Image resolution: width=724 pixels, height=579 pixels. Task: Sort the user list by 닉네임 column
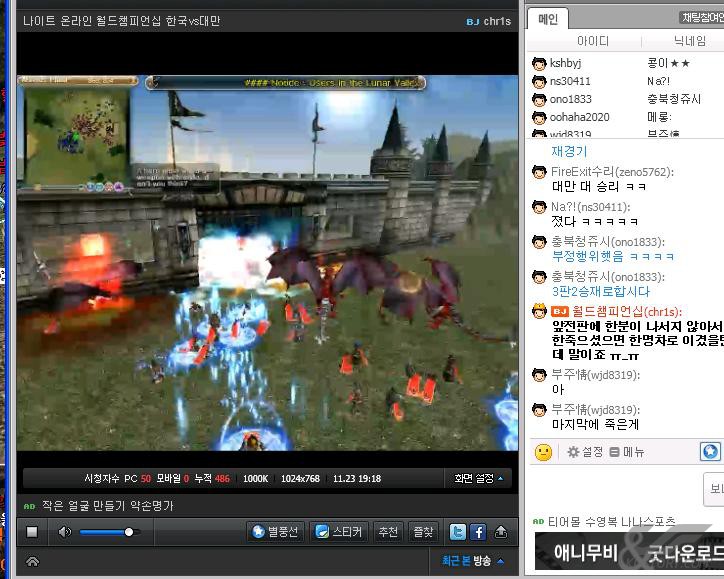pyautogui.click(x=690, y=41)
